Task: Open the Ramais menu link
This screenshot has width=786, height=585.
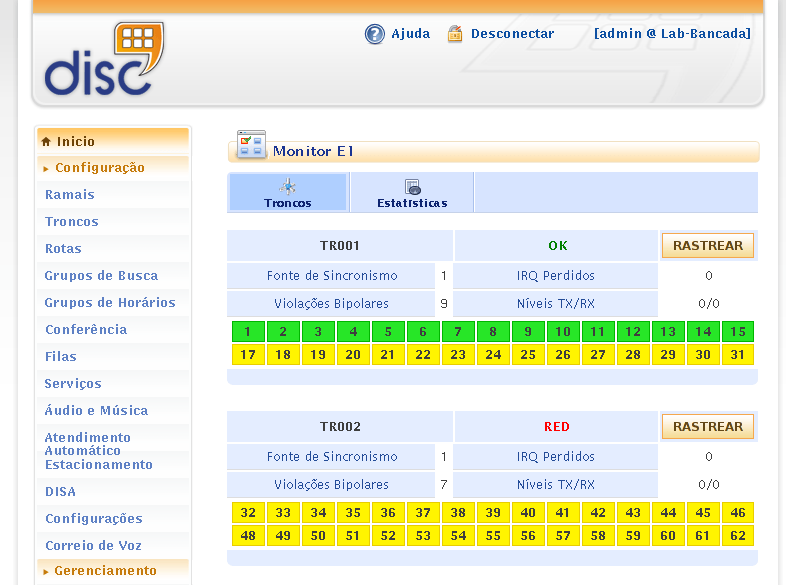Action: (x=70, y=195)
